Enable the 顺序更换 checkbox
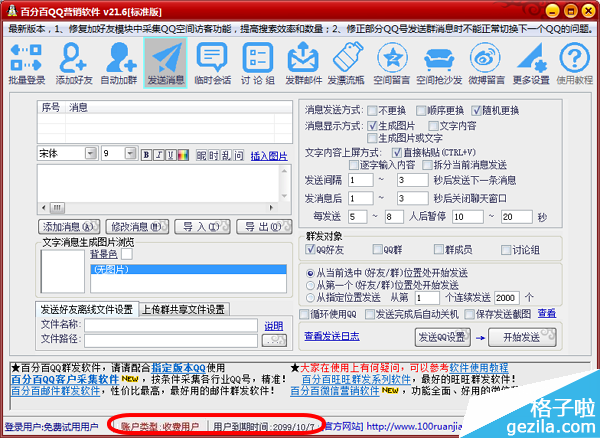The width and height of the screenshot is (600, 438). click(423, 109)
